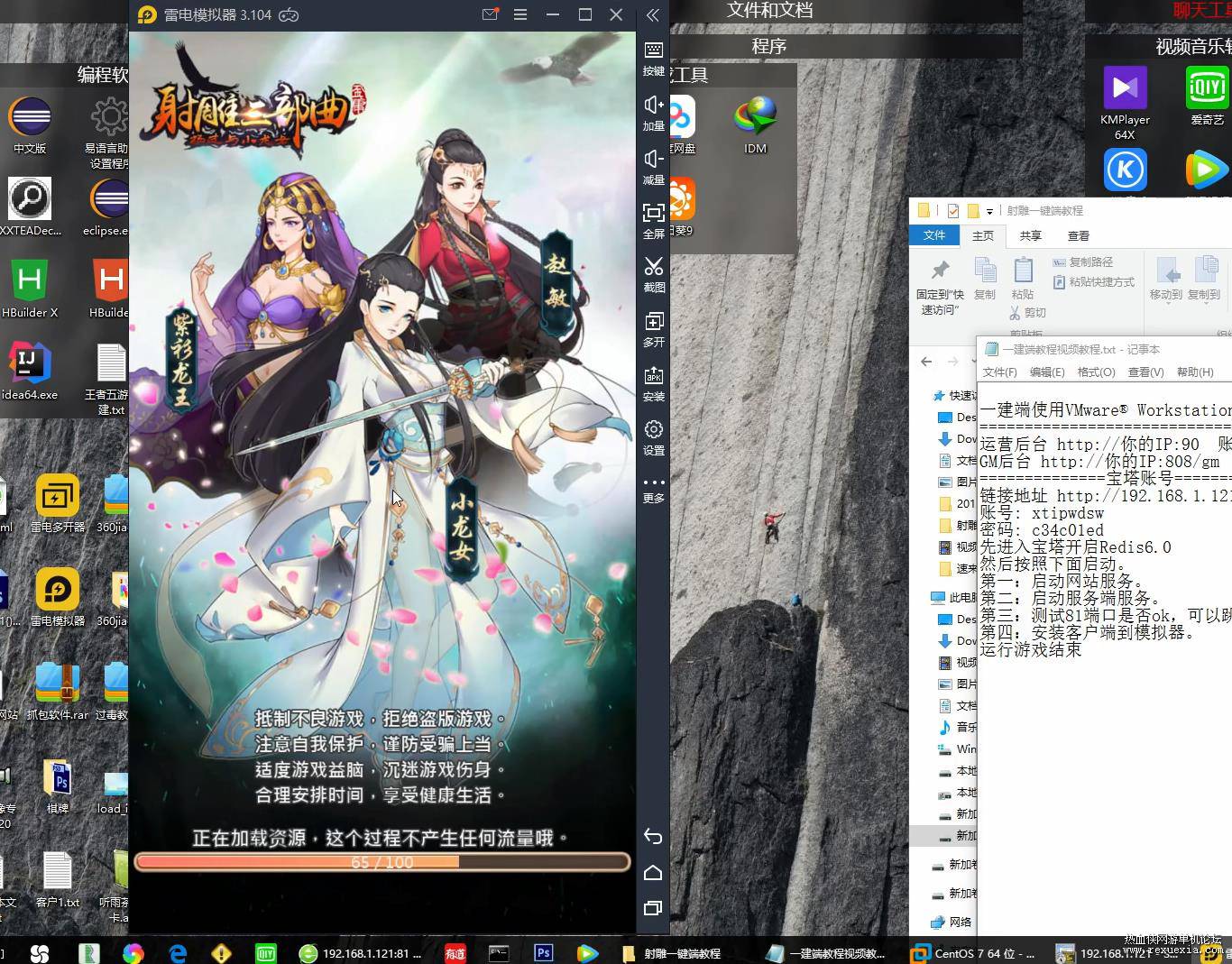Take a screenshot with the 截图 scissors icon
This screenshot has width=1232, height=964.
point(654,274)
